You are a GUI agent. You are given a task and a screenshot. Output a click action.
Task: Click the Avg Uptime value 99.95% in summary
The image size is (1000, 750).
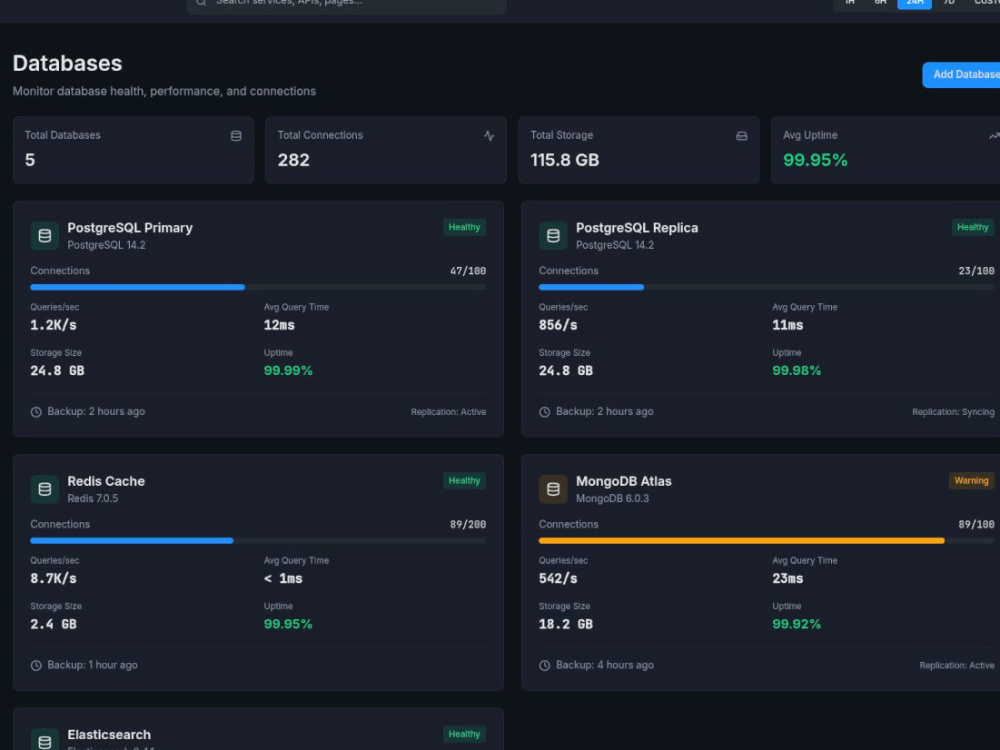[815, 160]
